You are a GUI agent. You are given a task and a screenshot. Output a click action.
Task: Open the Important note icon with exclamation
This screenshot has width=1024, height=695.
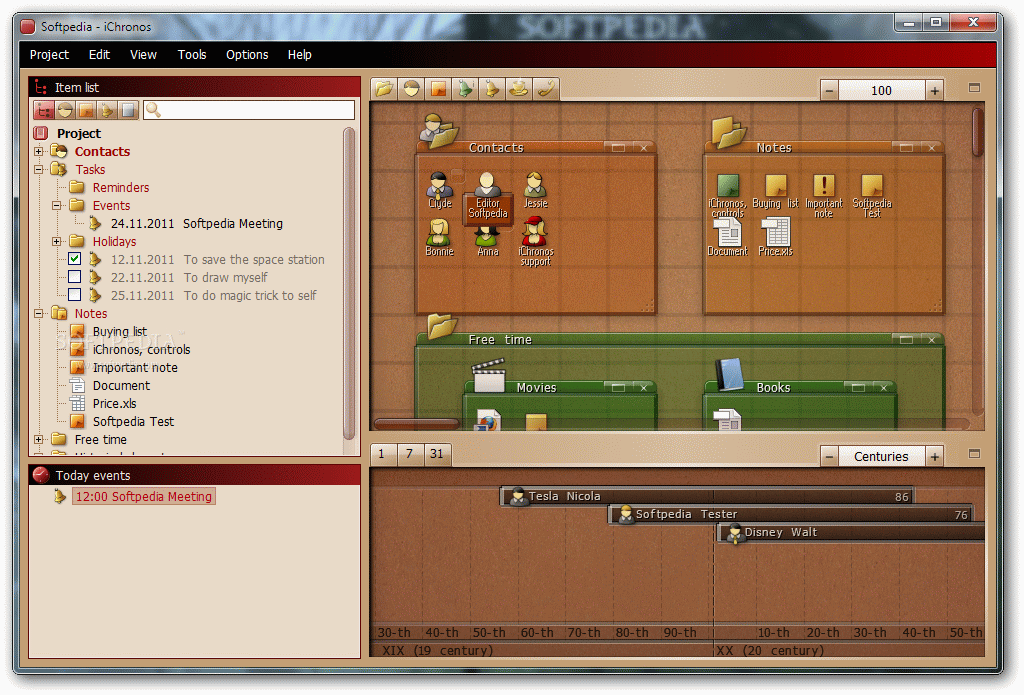pos(824,195)
